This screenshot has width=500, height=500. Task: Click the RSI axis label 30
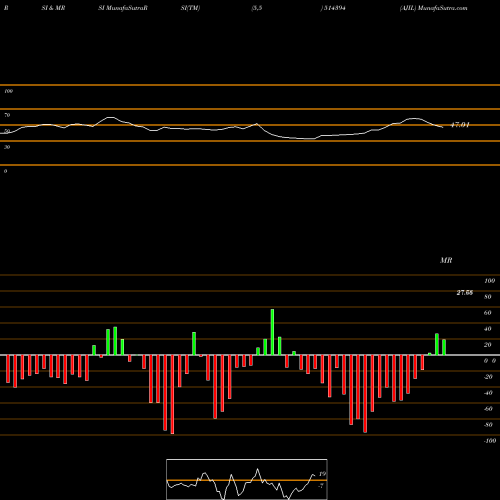[7, 147]
